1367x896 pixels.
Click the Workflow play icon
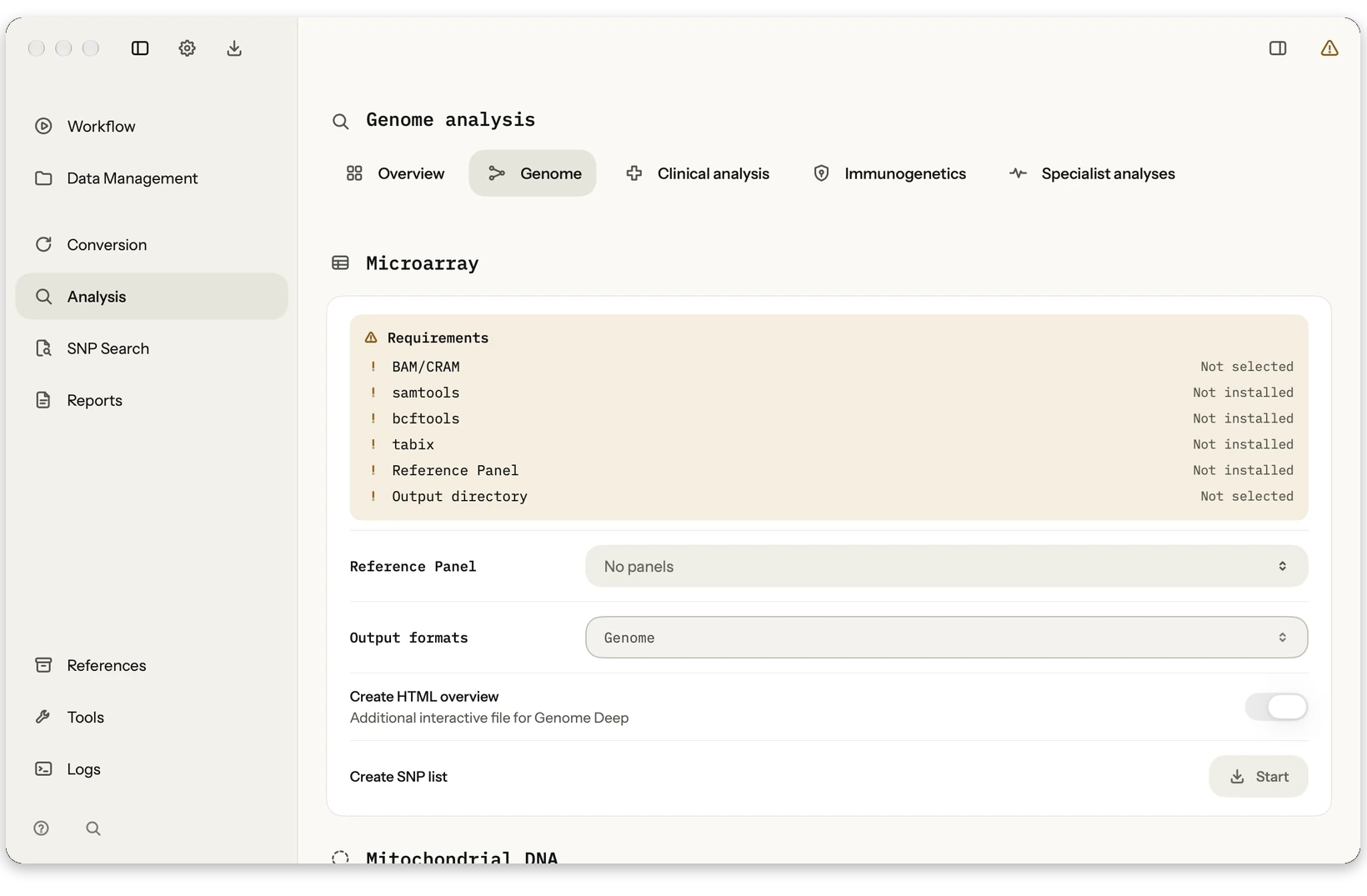43,126
